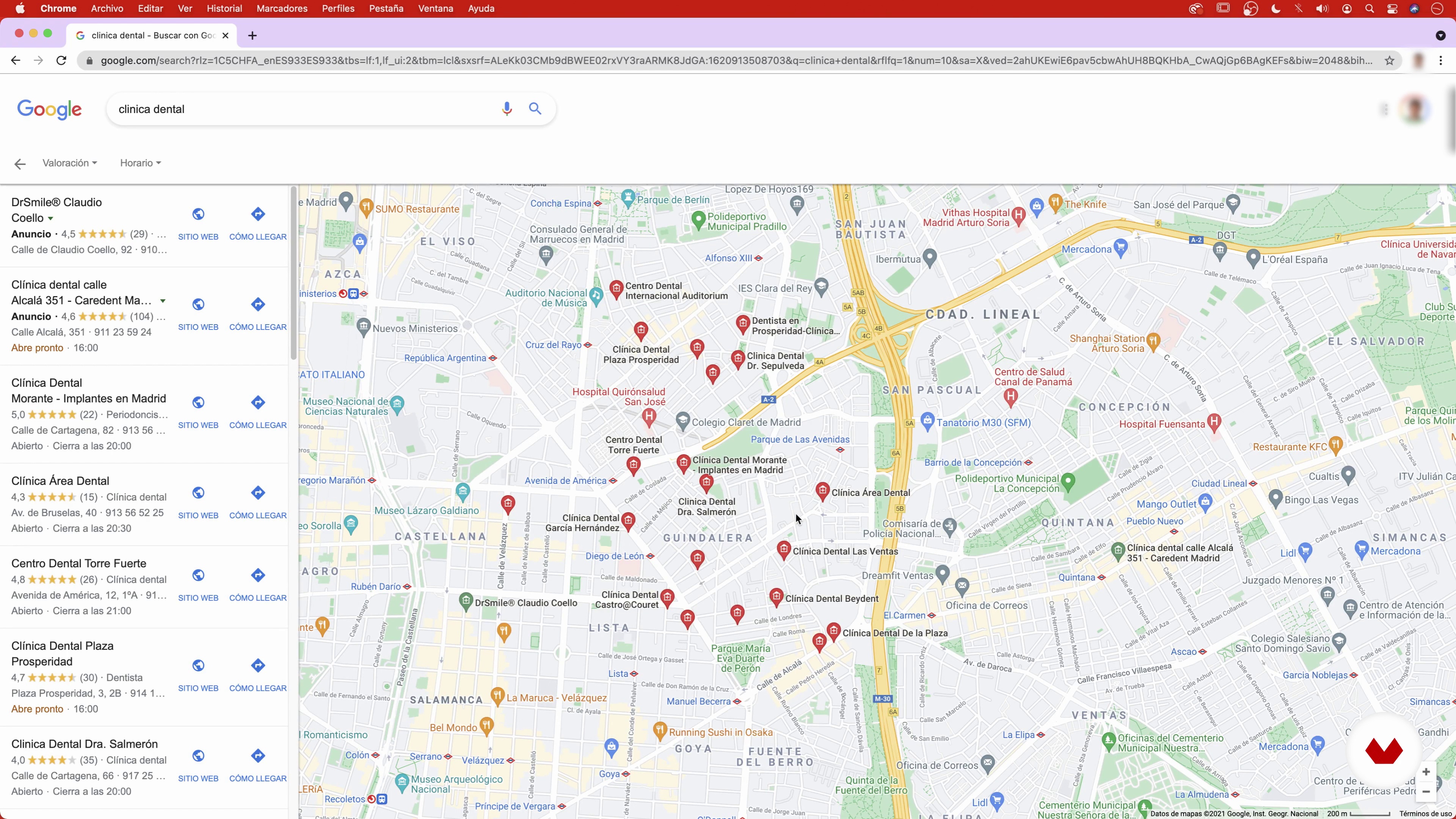The image size is (1456, 819).
Task: Open the website icon for Clínica Dental Plaza Prosperidad
Action: pos(198,666)
